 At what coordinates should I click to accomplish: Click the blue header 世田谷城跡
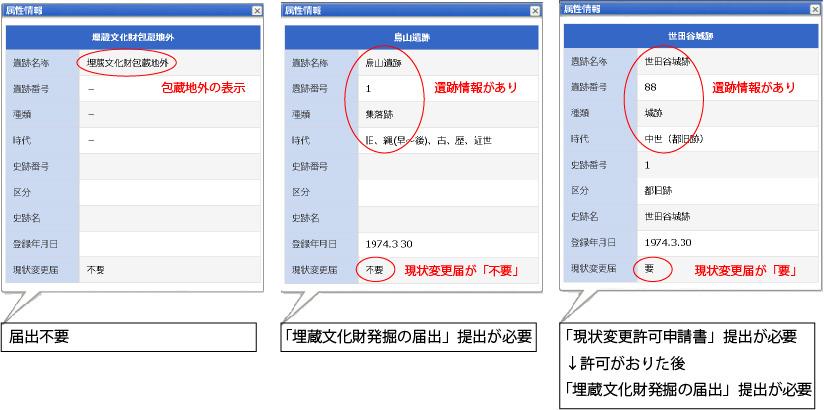(x=691, y=36)
